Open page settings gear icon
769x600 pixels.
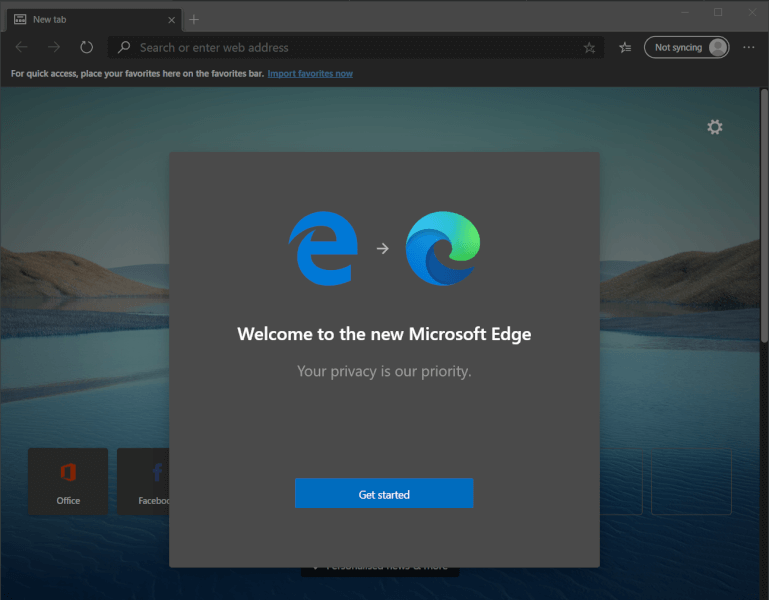point(715,127)
